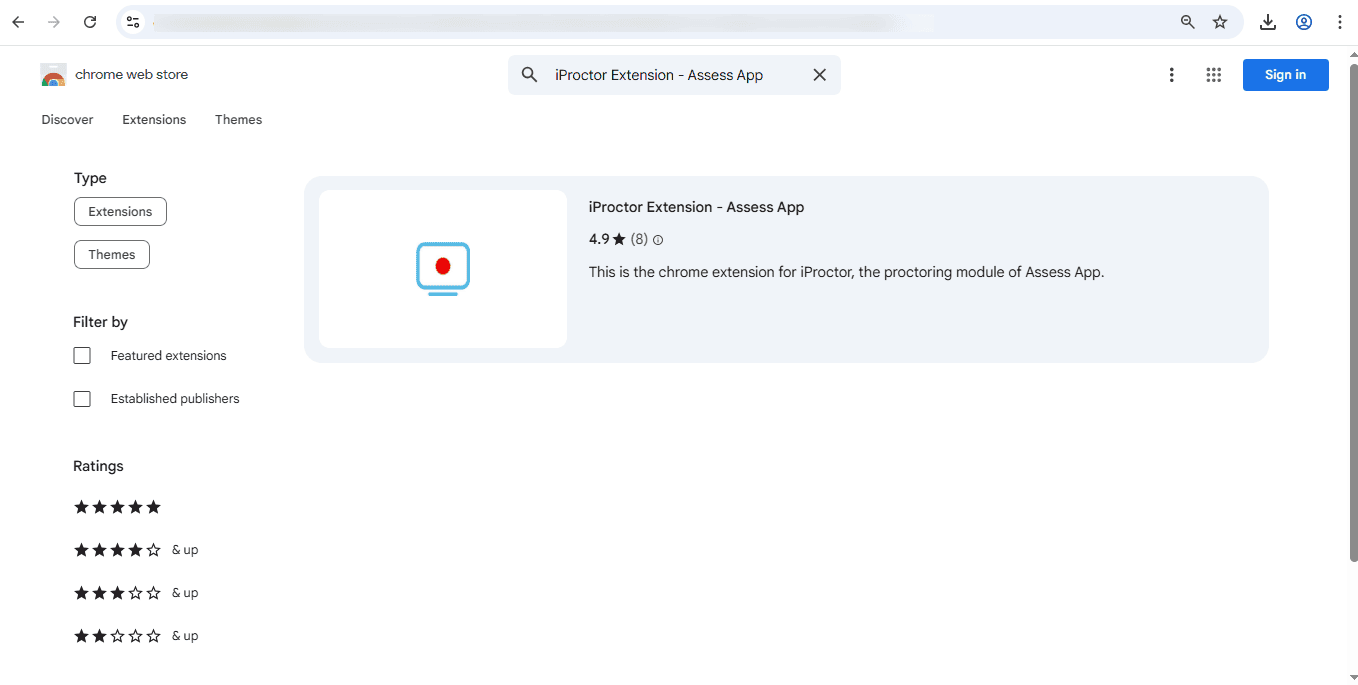View site information in address bar
Image resolution: width=1358 pixels, height=685 pixels.
click(134, 22)
